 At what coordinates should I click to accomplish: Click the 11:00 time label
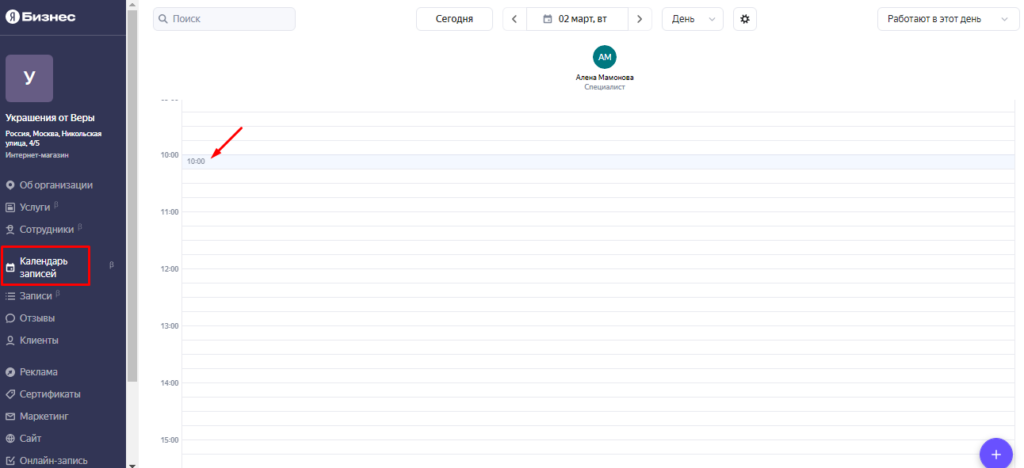click(x=170, y=212)
